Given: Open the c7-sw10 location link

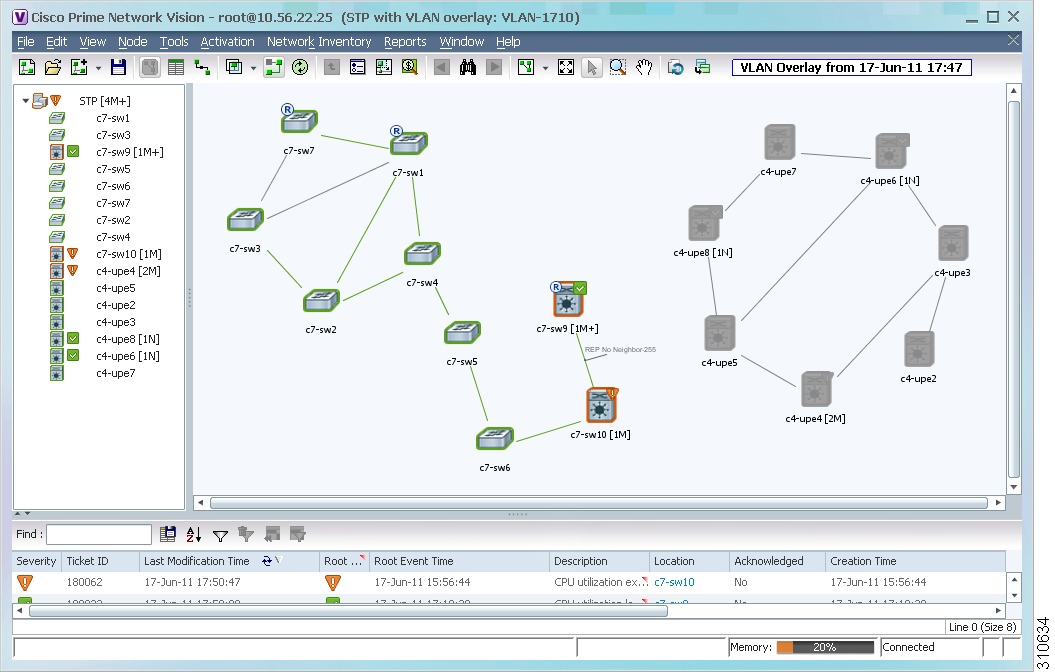Looking at the screenshot, I should click(x=674, y=582).
